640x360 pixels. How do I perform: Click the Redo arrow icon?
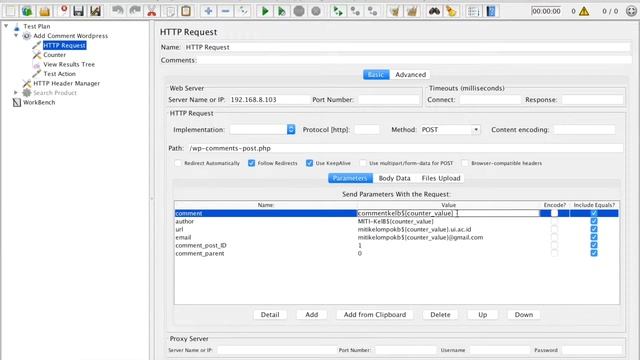[x=135, y=11]
